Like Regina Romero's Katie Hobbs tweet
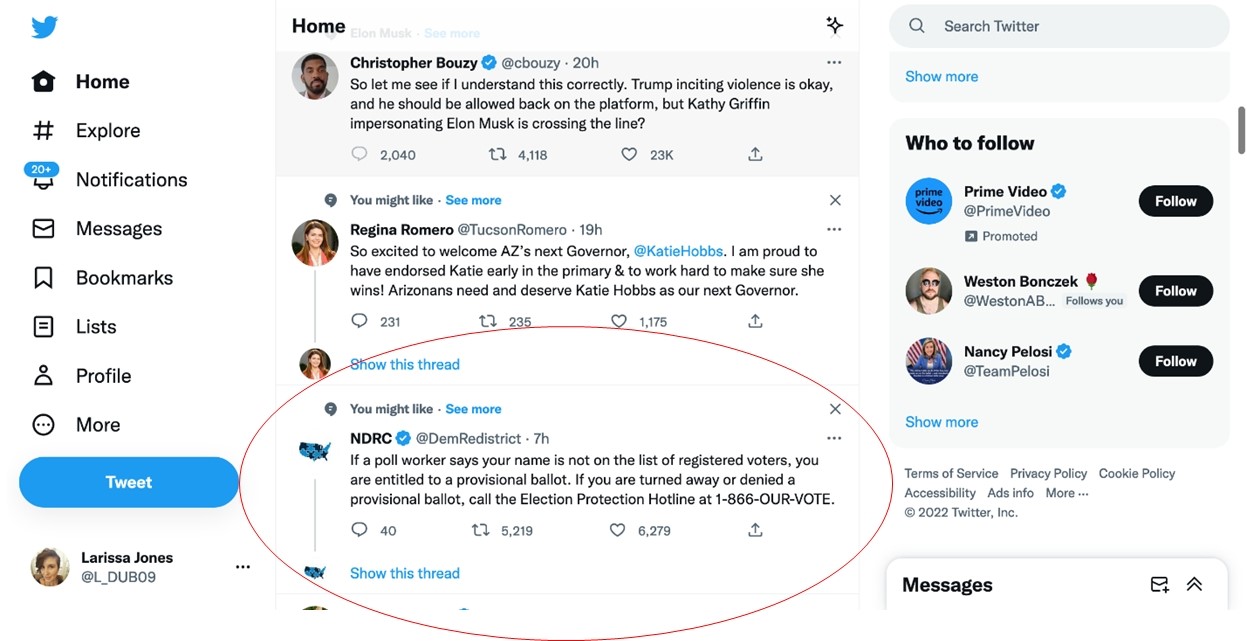The image size is (1247, 641). pyautogui.click(x=619, y=321)
